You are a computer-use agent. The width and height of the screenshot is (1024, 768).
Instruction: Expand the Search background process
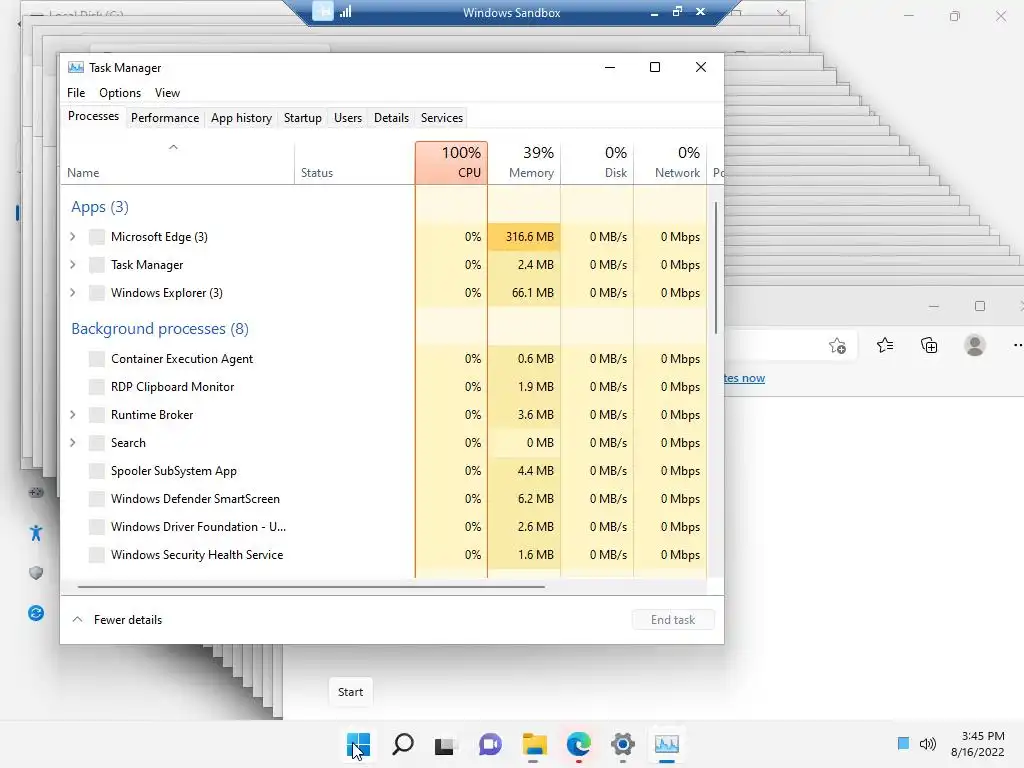tap(72, 443)
